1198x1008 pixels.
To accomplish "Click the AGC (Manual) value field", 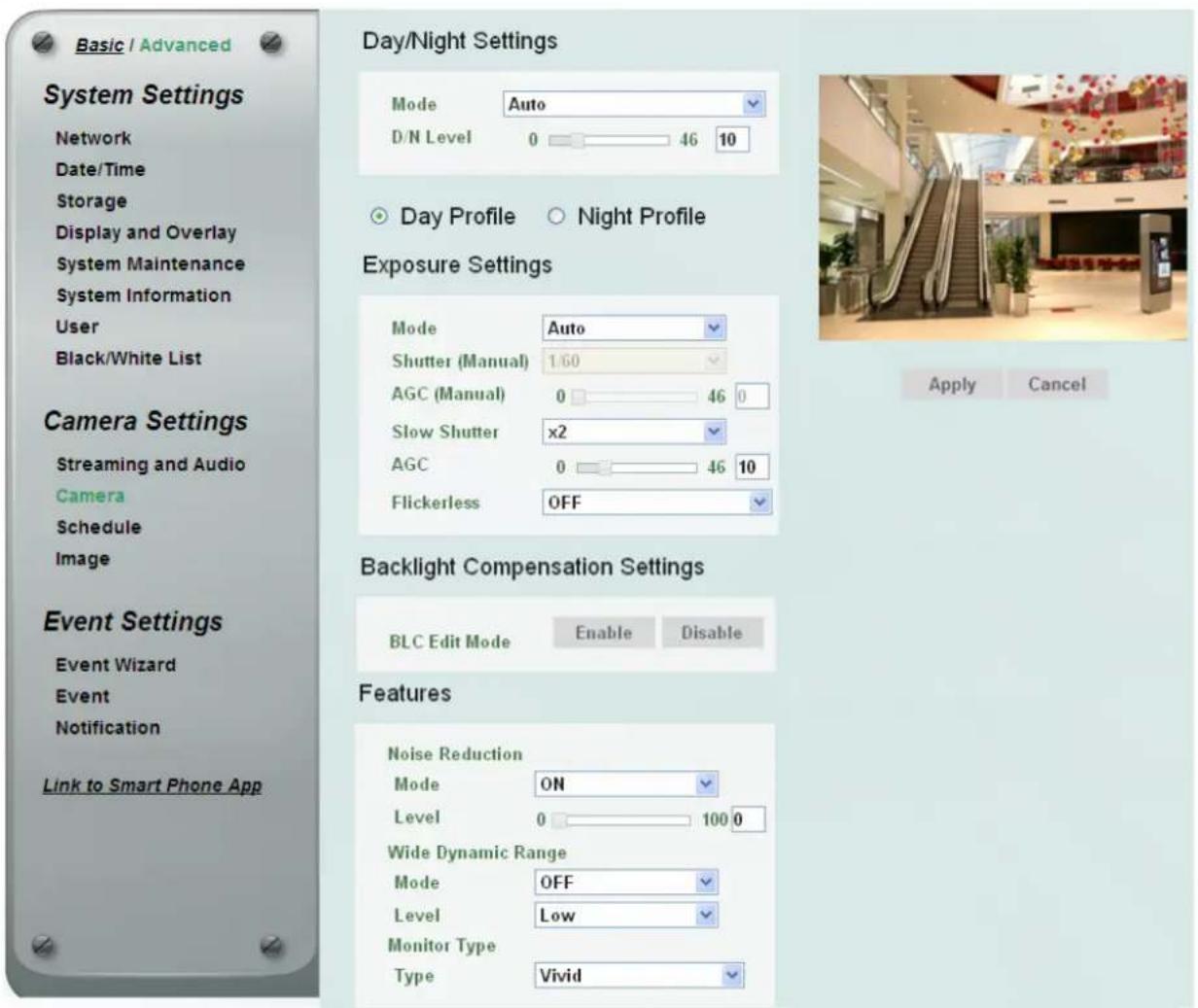I will [x=752, y=397].
